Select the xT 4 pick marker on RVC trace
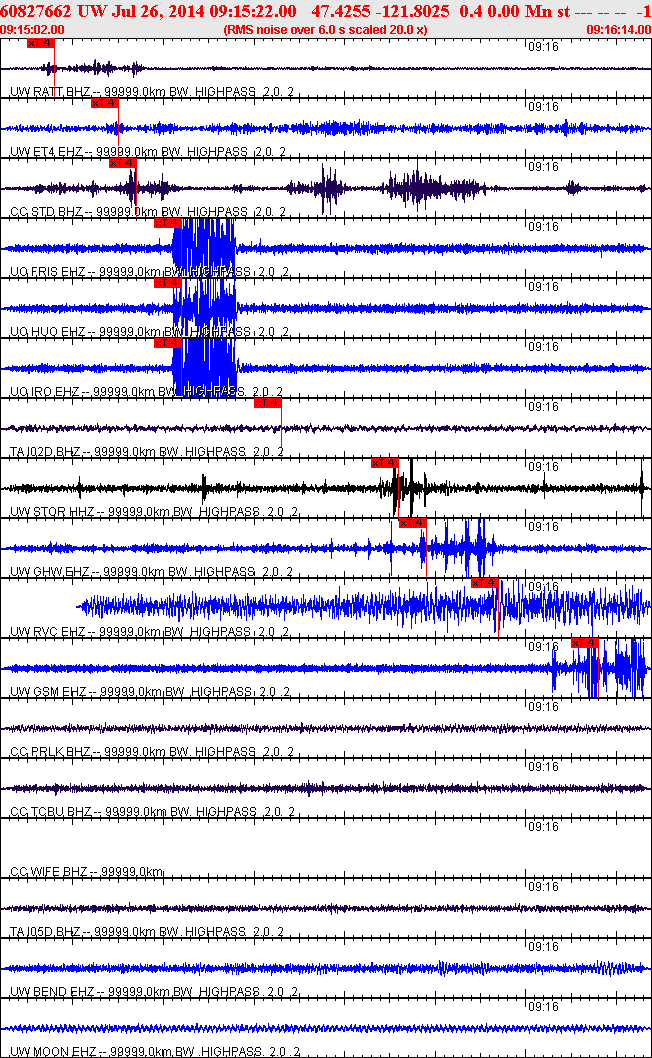The image size is (652, 1058). point(485,583)
